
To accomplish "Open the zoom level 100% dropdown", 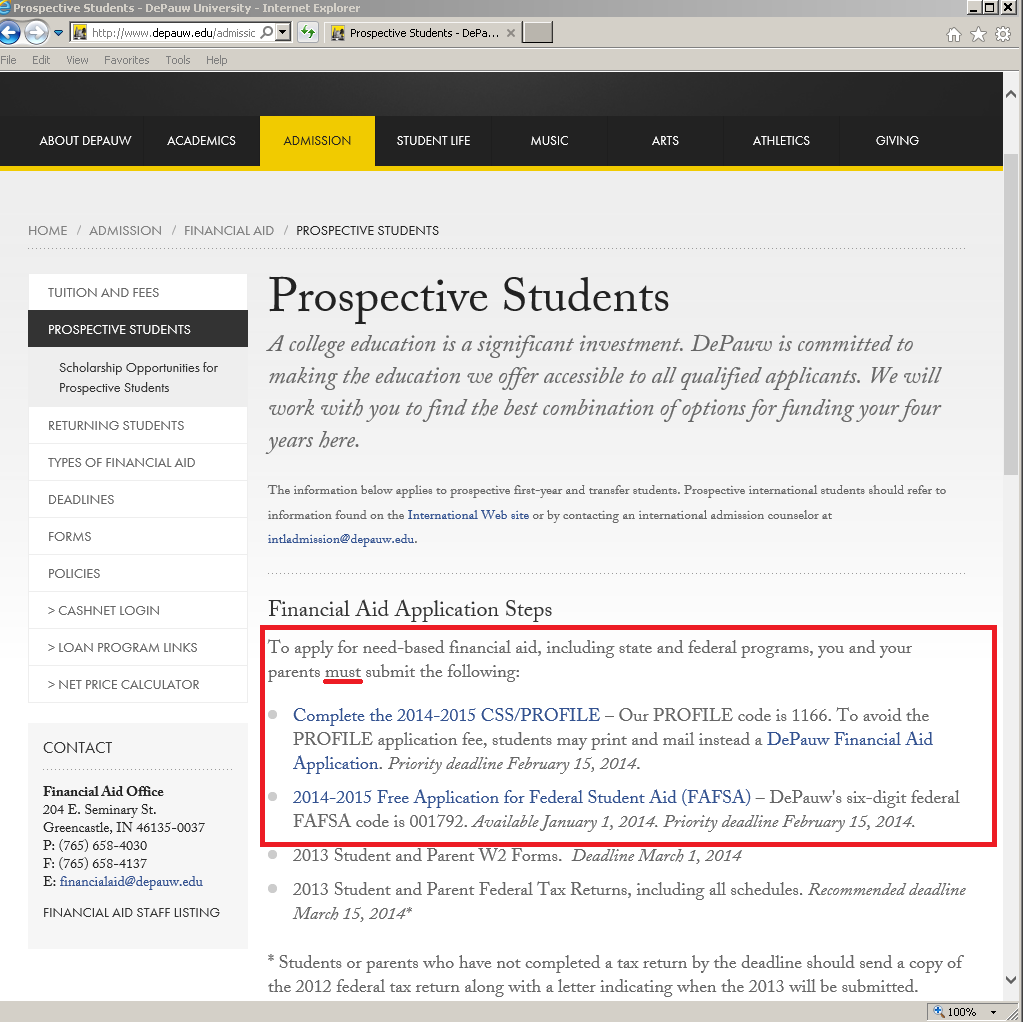I will (993, 1012).
